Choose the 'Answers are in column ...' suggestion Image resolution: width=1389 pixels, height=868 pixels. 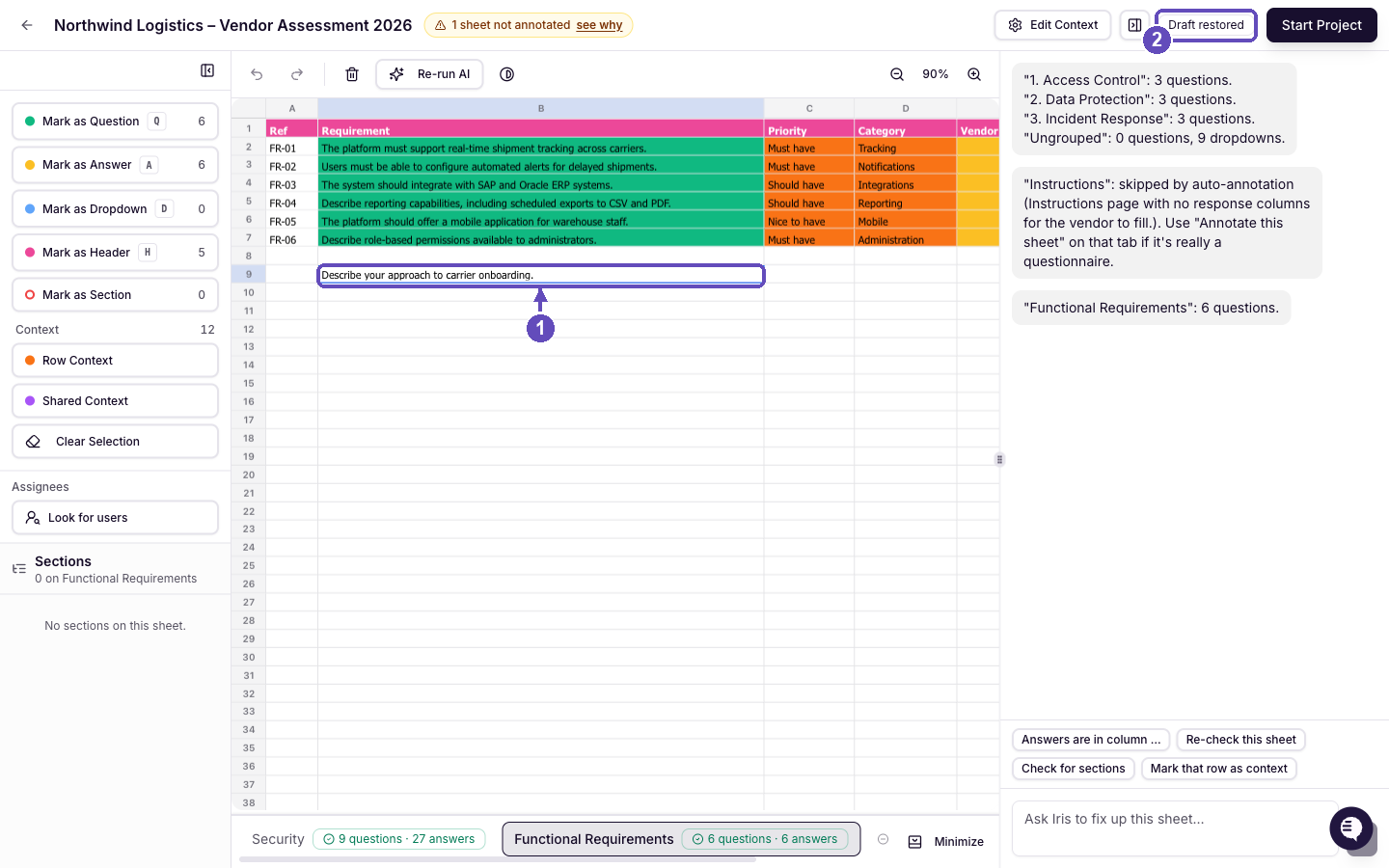pyautogui.click(x=1091, y=740)
